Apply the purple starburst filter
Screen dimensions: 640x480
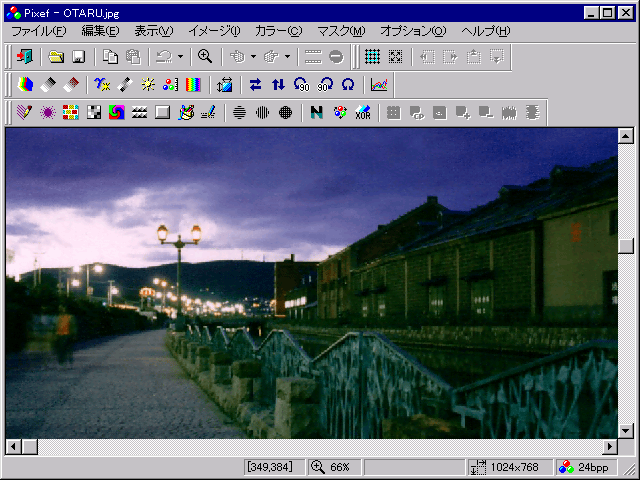point(48,112)
